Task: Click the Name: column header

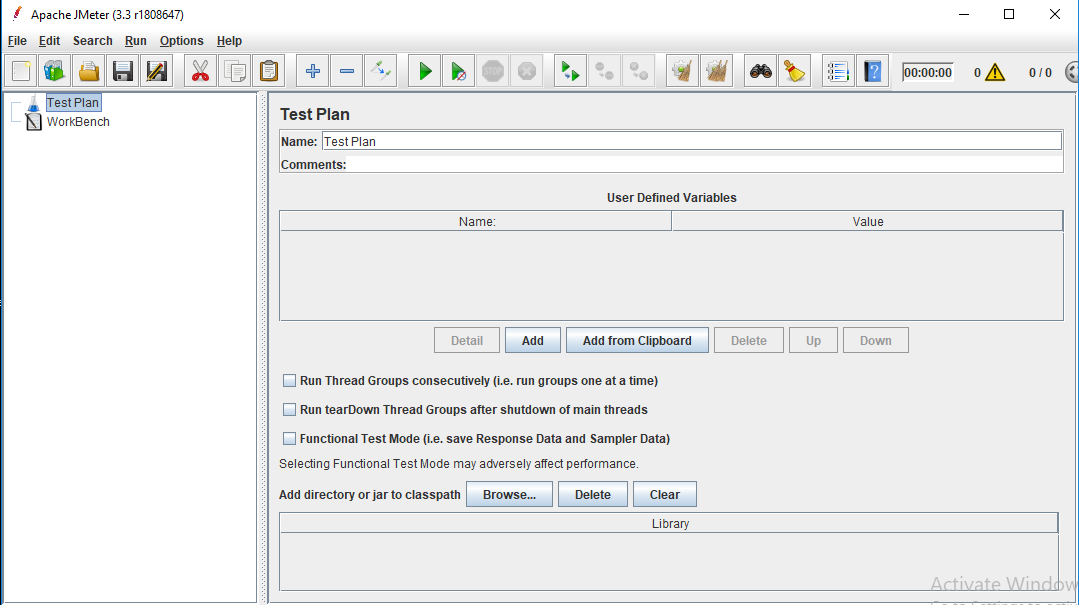Action: point(476,222)
